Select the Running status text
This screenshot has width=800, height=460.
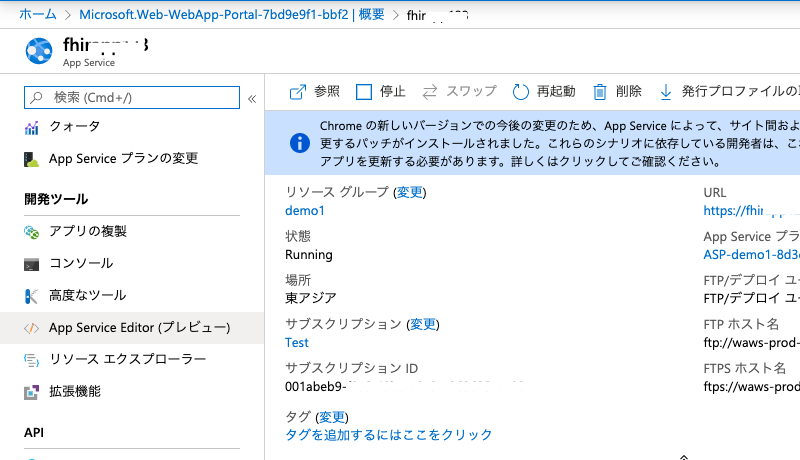309,254
